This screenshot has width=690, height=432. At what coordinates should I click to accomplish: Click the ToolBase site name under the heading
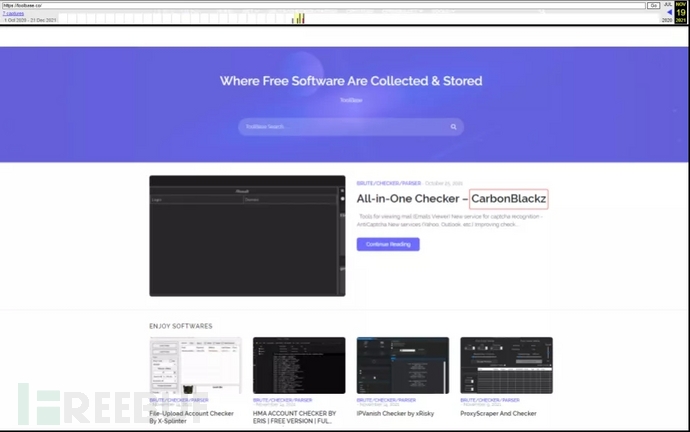[351, 100]
